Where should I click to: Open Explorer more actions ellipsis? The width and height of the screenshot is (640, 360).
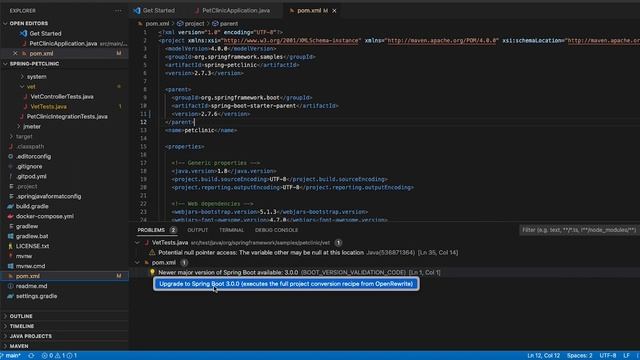(x=118, y=11)
